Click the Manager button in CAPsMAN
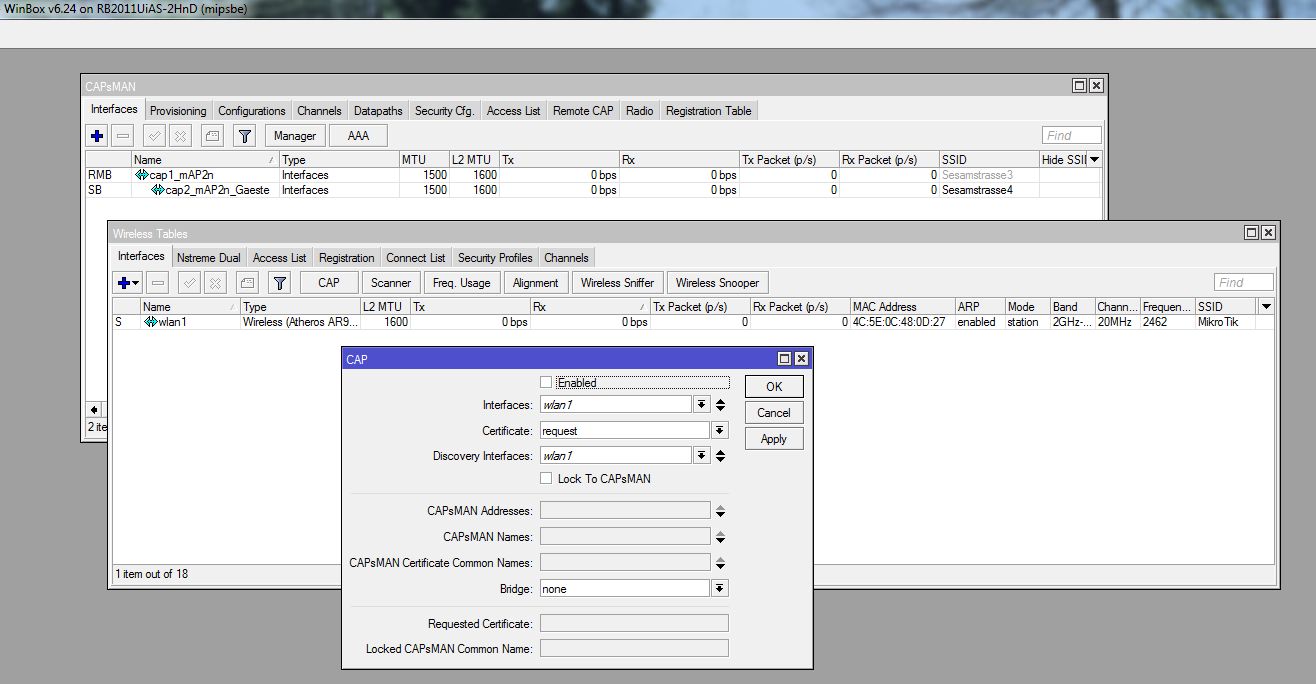 (x=295, y=136)
